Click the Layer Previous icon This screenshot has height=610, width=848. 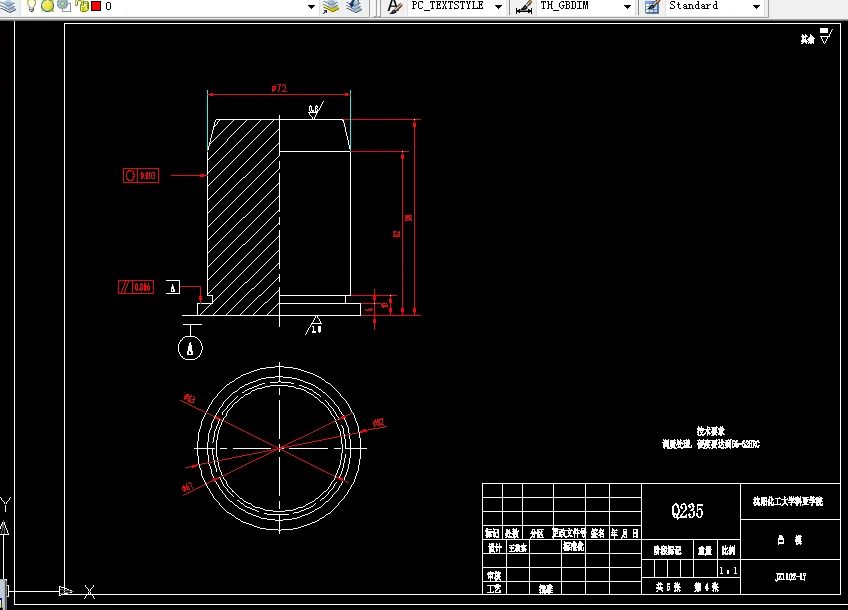pyautogui.click(x=354, y=6)
